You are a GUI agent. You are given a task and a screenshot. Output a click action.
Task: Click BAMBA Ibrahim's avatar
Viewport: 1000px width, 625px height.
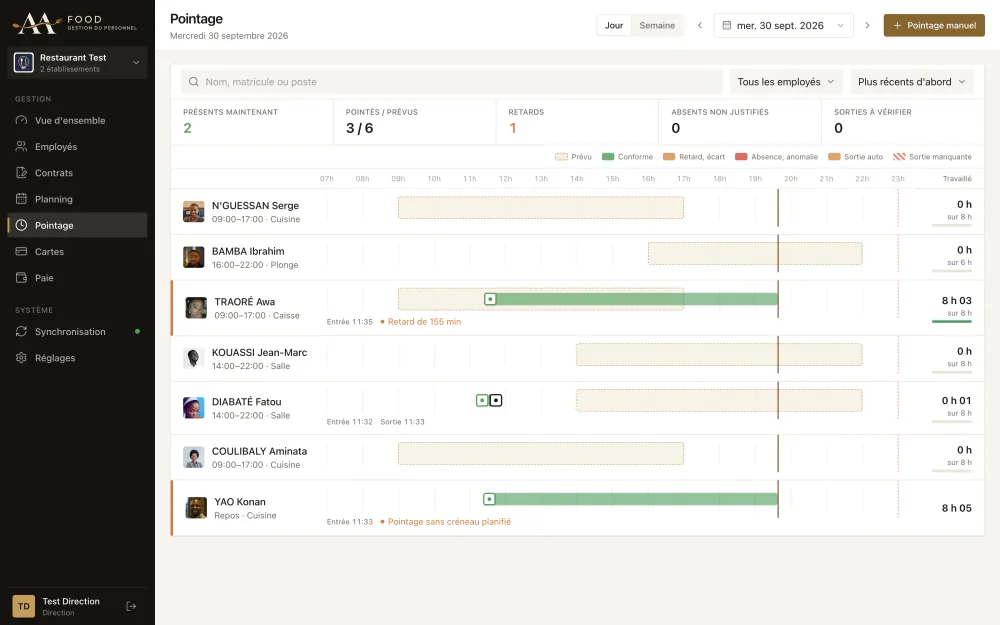click(194, 258)
